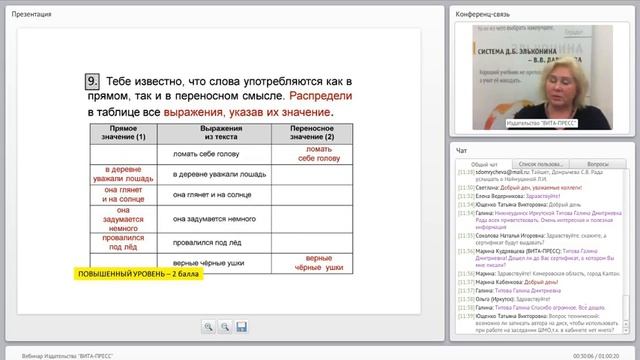
Task: Click the table cell ломать себе голову in middle column
Action: [214, 154]
